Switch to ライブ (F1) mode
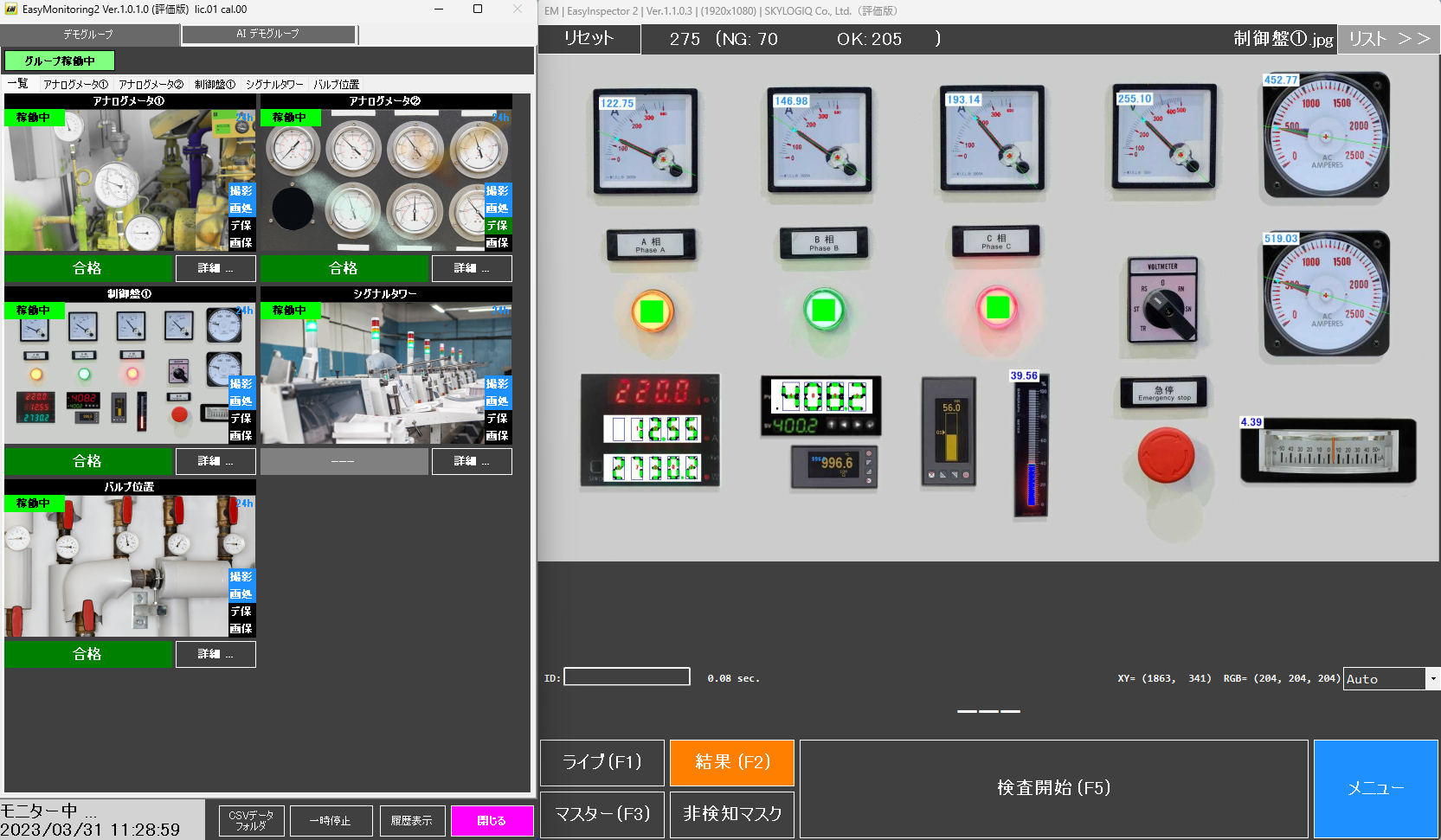Image resolution: width=1441 pixels, height=840 pixels. tap(602, 762)
